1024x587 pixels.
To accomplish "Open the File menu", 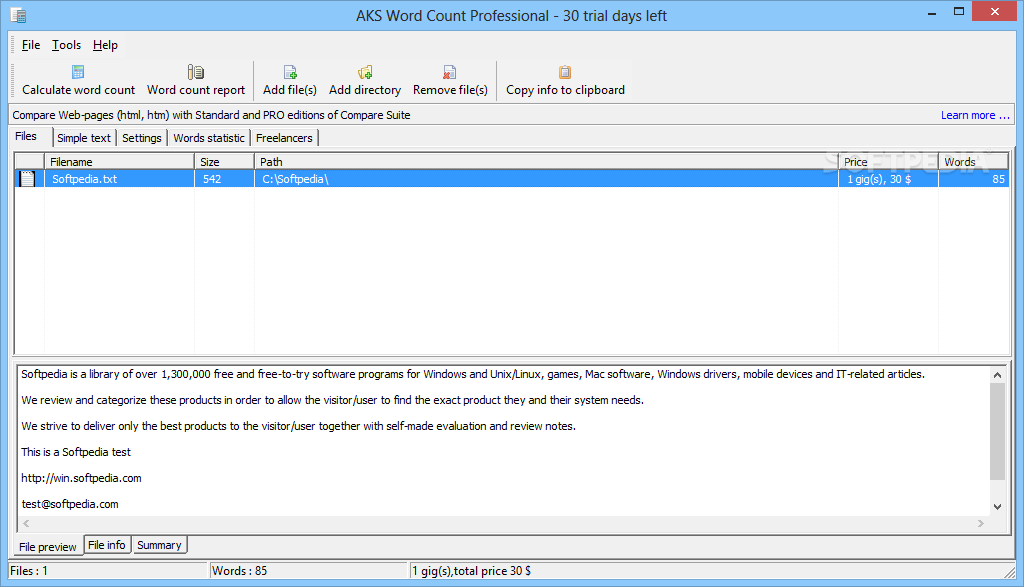I will 31,45.
